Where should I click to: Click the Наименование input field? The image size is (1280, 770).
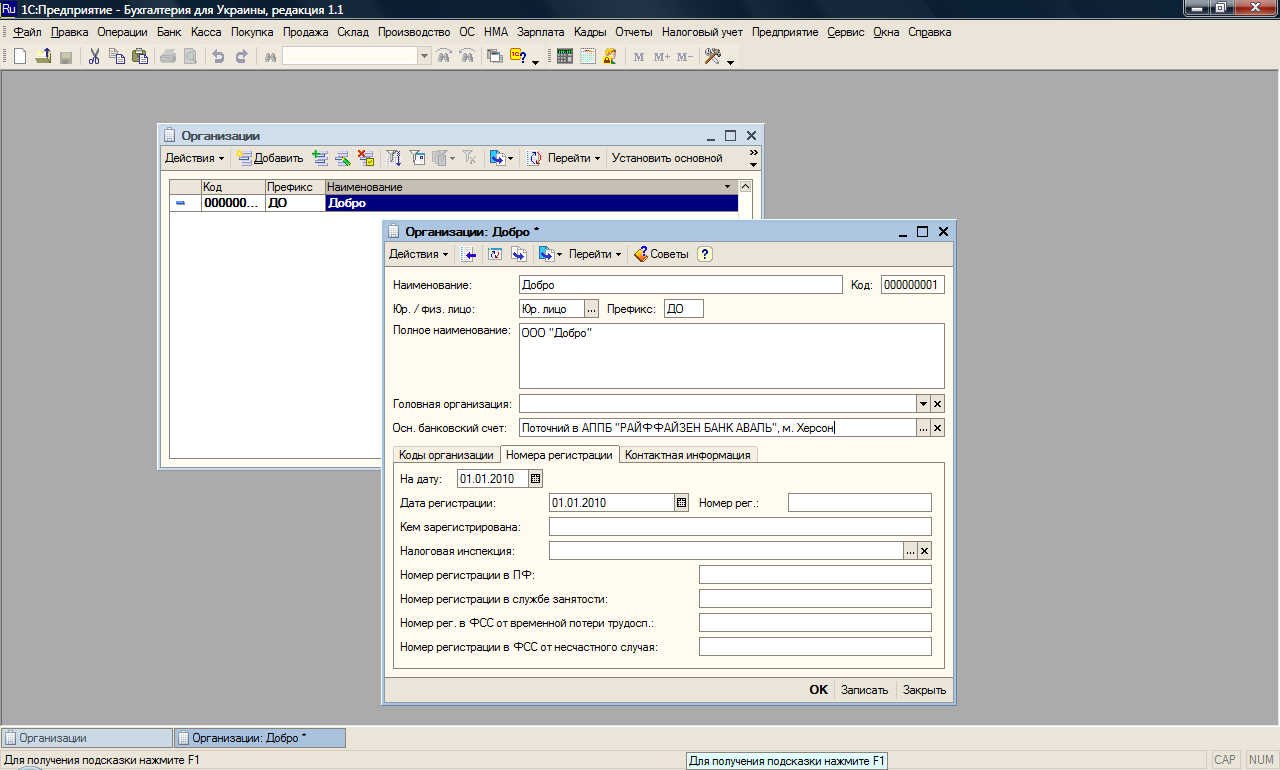point(681,285)
